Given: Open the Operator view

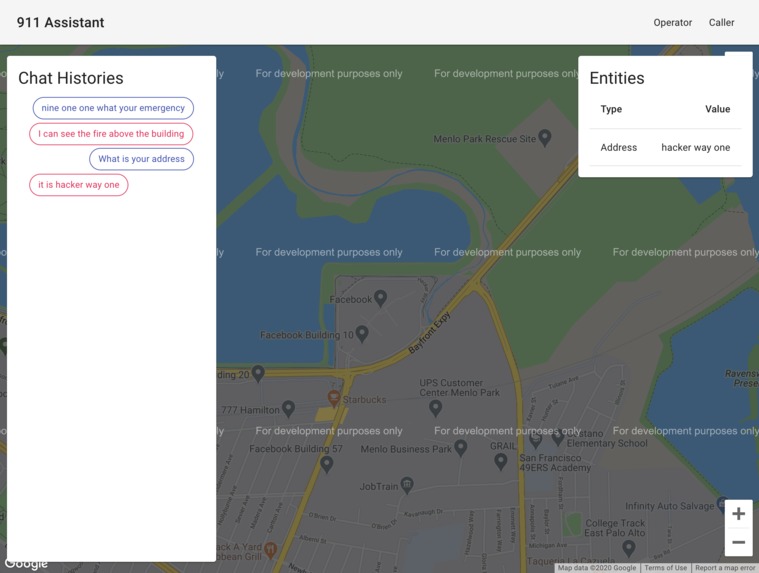Looking at the screenshot, I should click(672, 22).
